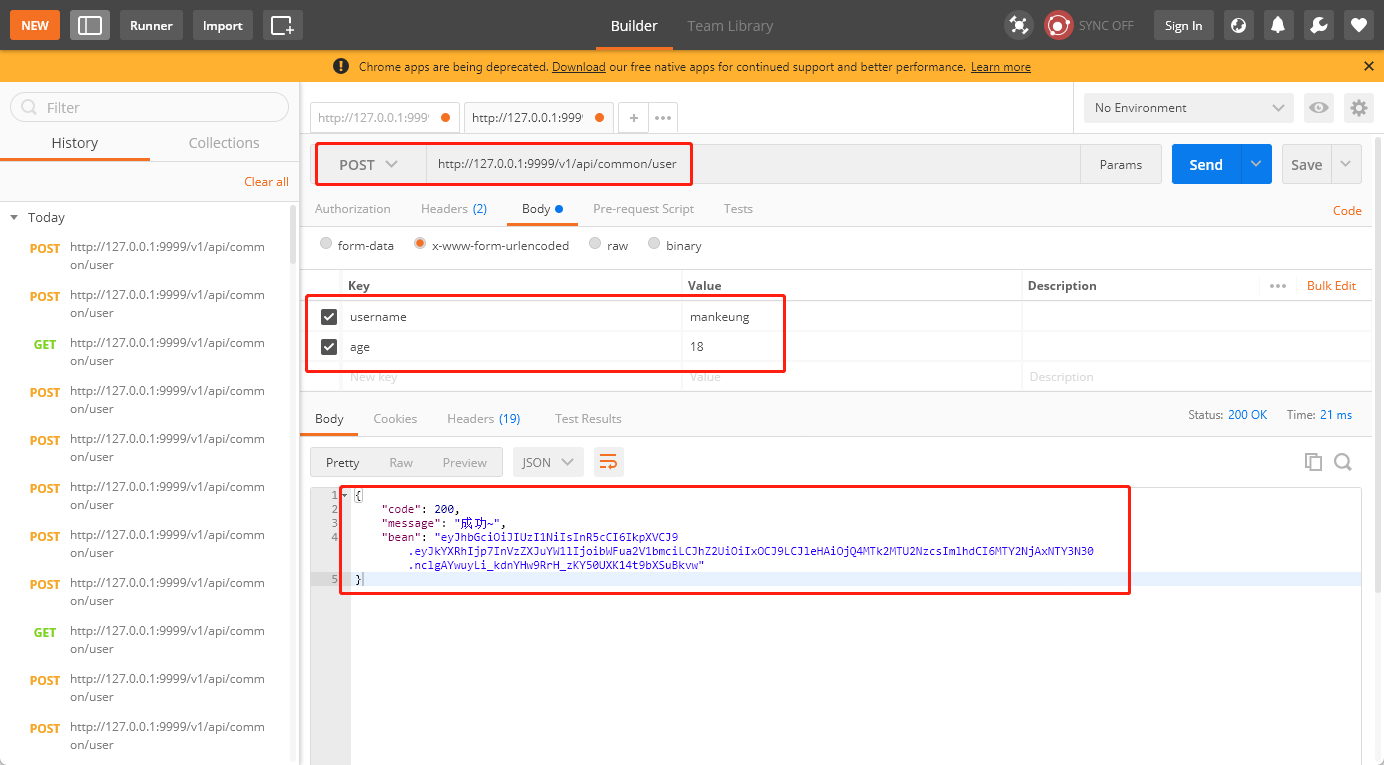Screen dimensions: 1384x765
Task: Open the Pre-request Script tab
Action: point(643,209)
